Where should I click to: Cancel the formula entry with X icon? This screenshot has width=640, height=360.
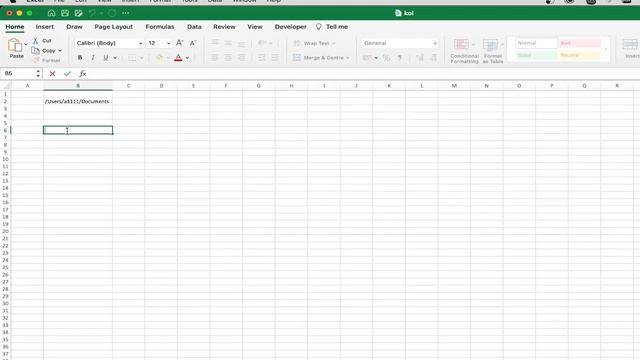(x=52, y=73)
